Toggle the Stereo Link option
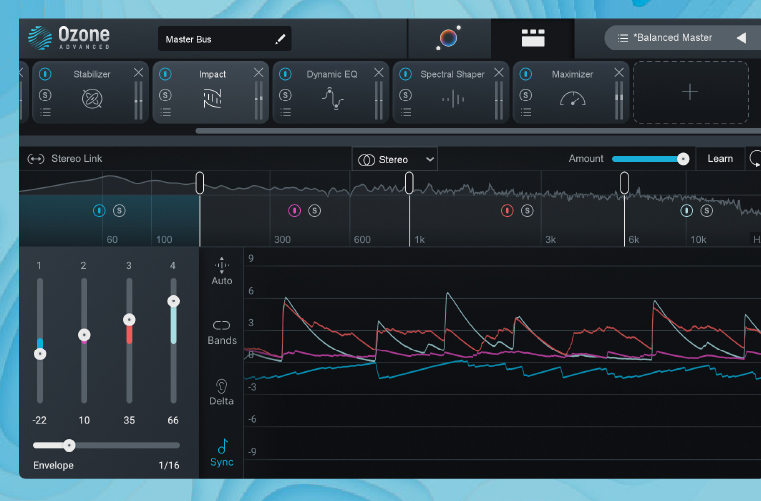The height and width of the screenshot is (501, 761). tap(65, 159)
